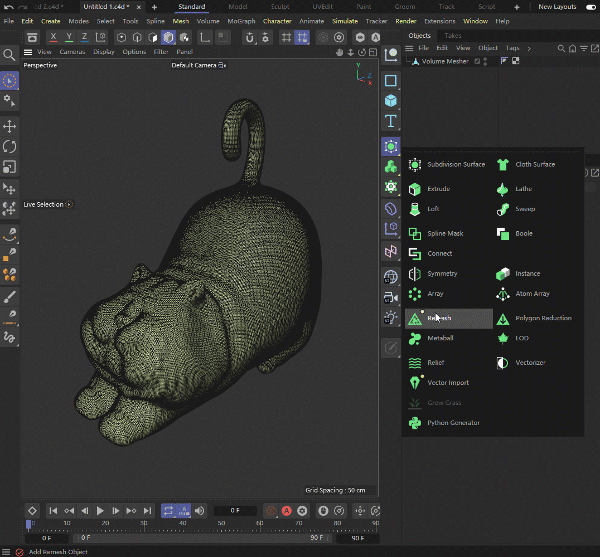Add an Atom Array object
This screenshot has width=600, height=557.
coord(532,295)
